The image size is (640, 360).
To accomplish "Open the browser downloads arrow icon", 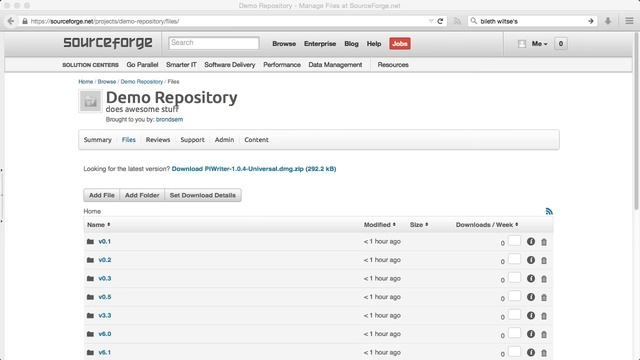I will pyautogui.click(x=608, y=21).
